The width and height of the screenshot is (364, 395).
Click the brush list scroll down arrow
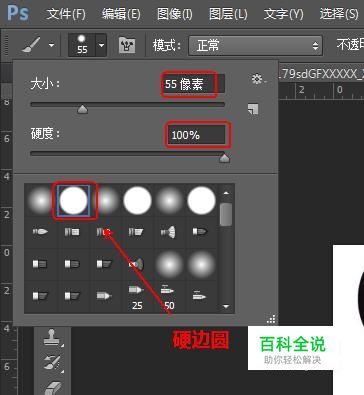tap(226, 306)
